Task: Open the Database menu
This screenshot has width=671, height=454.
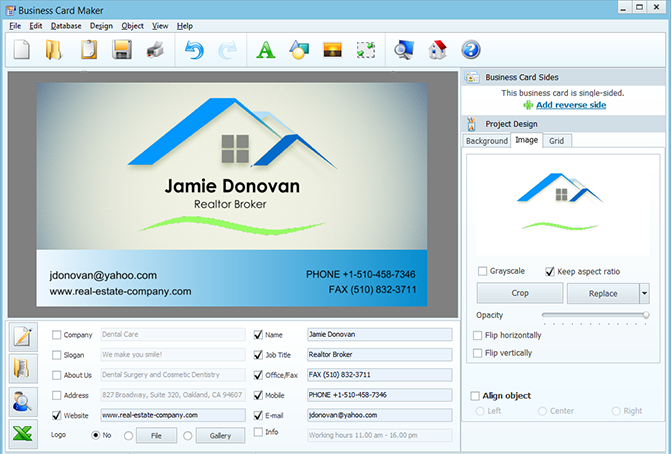Action: point(66,26)
